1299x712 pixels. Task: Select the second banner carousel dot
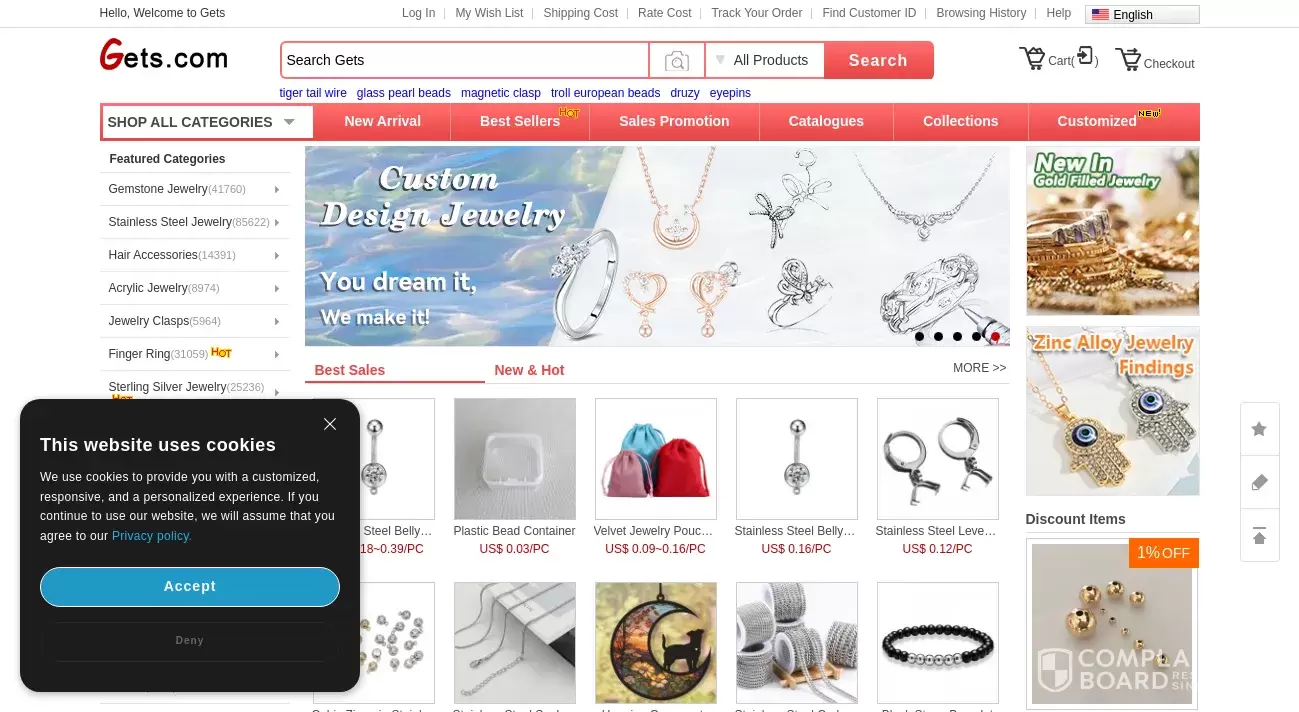coord(938,337)
